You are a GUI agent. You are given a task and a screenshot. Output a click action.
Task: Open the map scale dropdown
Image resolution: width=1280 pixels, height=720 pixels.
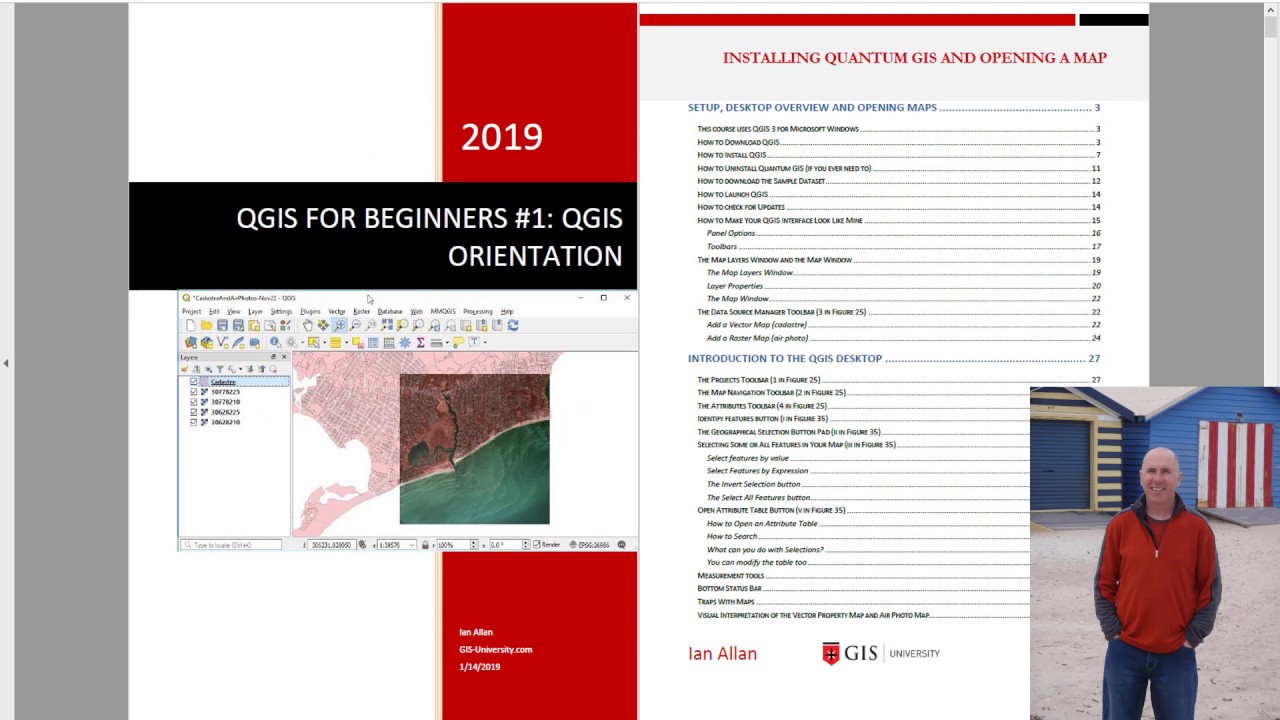pyautogui.click(x=412, y=545)
